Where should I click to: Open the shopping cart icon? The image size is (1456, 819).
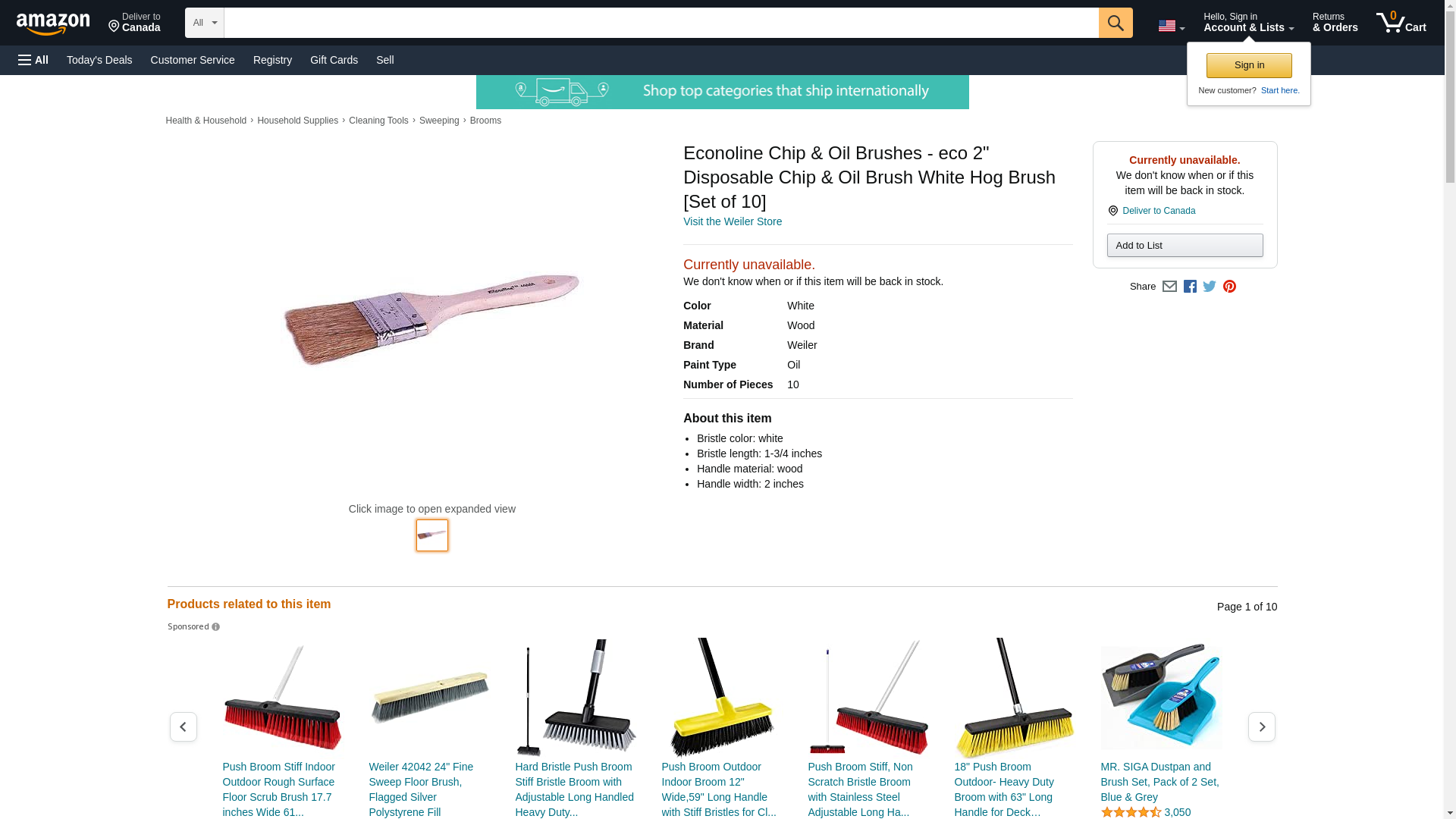[x=1401, y=23]
